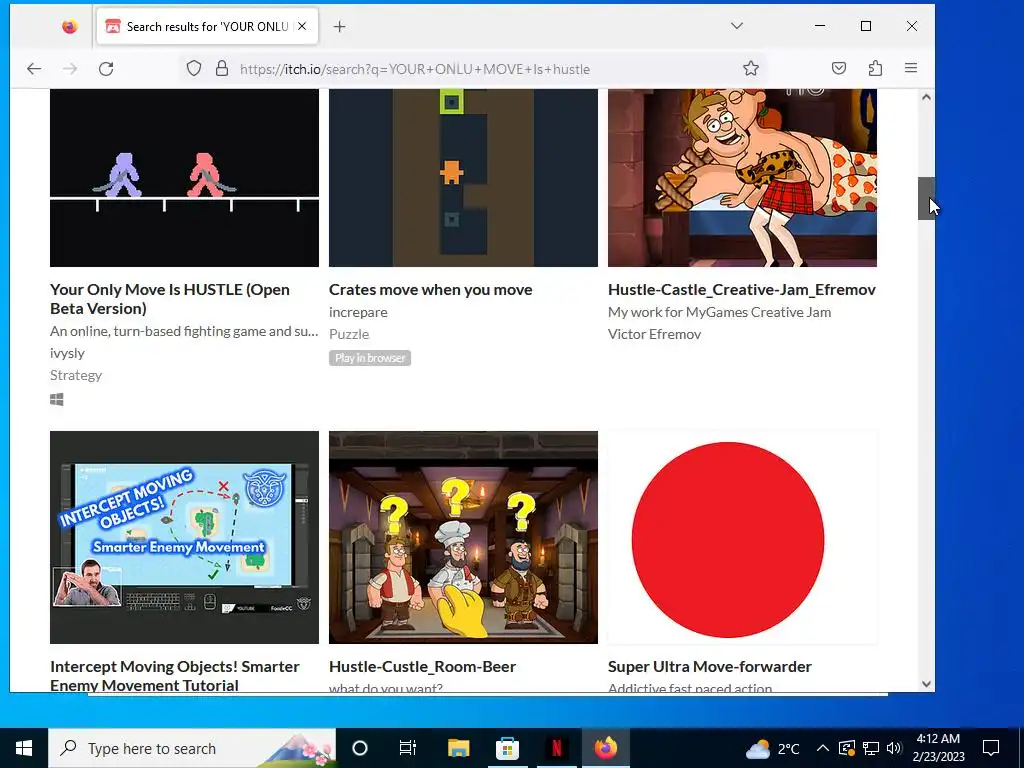
Task: Close the itch.io search results tab
Action: click(302, 26)
